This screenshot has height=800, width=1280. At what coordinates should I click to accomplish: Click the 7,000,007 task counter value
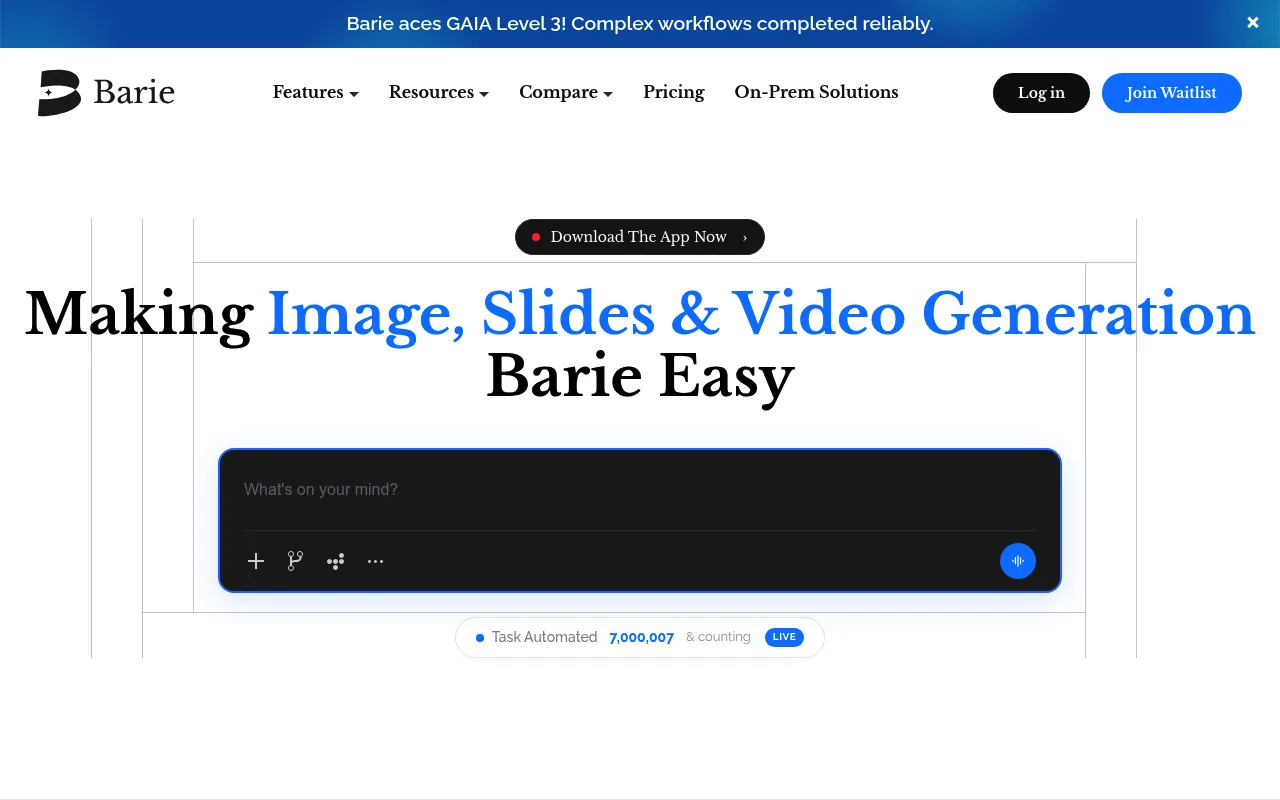641,637
